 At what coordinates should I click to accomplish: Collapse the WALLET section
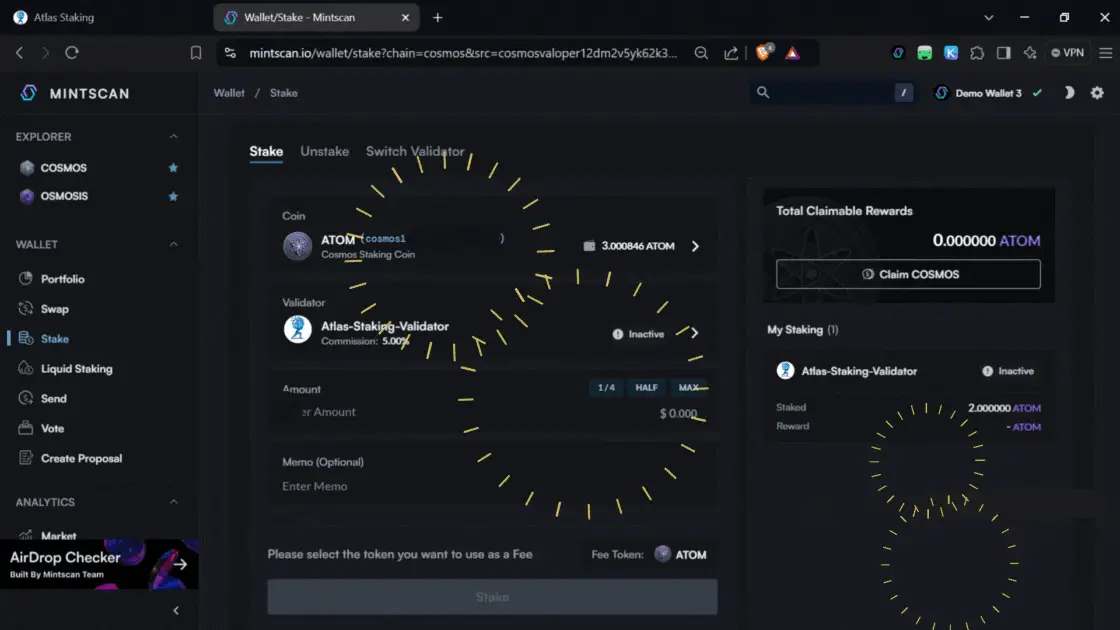[173, 244]
